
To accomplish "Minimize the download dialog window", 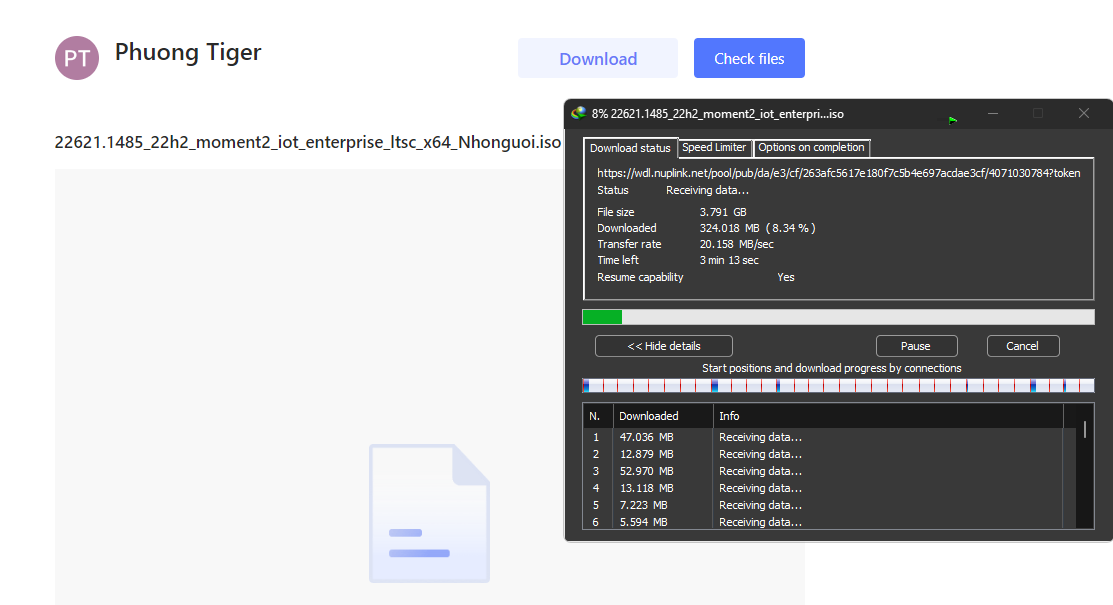I will (993, 114).
